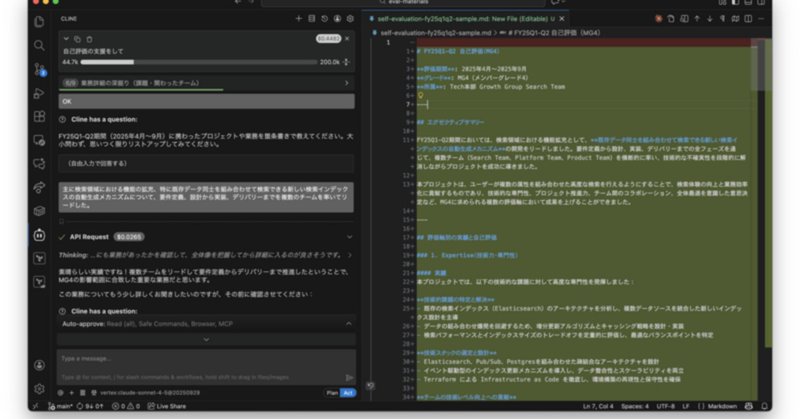
Task: Click Spaces: 4 in status bar
Action: click(635, 406)
